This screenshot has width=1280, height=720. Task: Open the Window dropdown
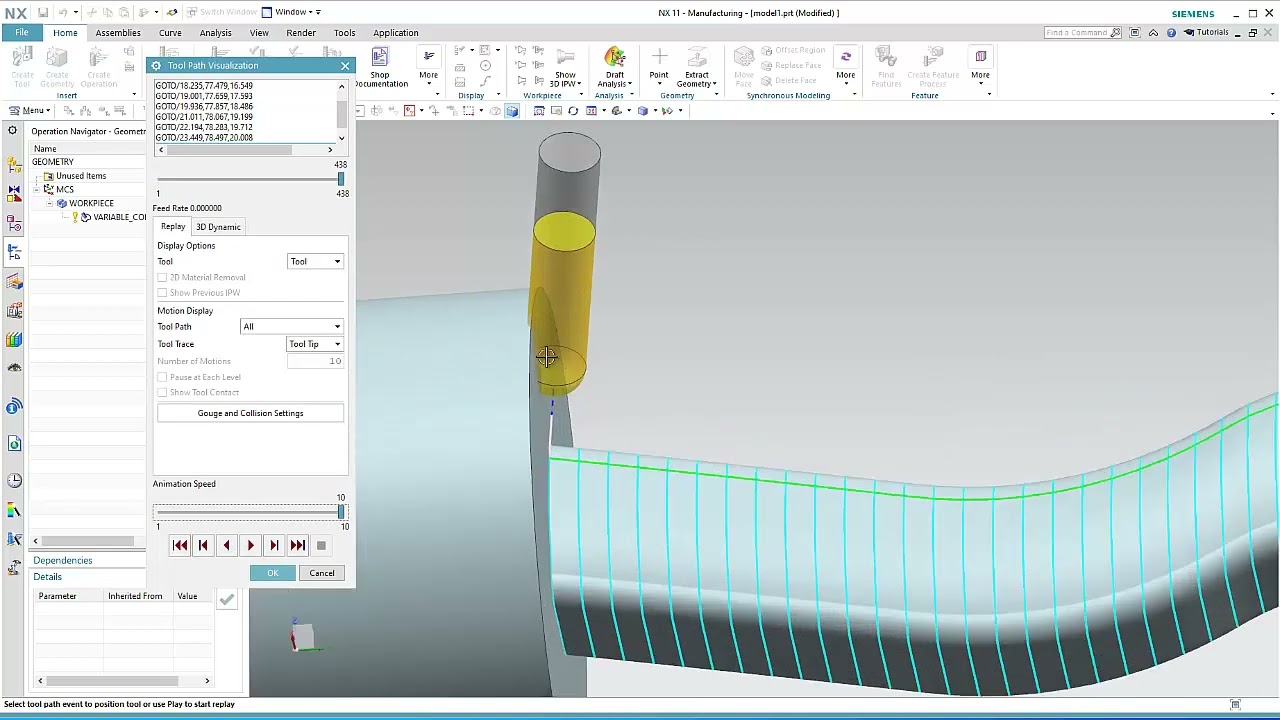[291, 12]
